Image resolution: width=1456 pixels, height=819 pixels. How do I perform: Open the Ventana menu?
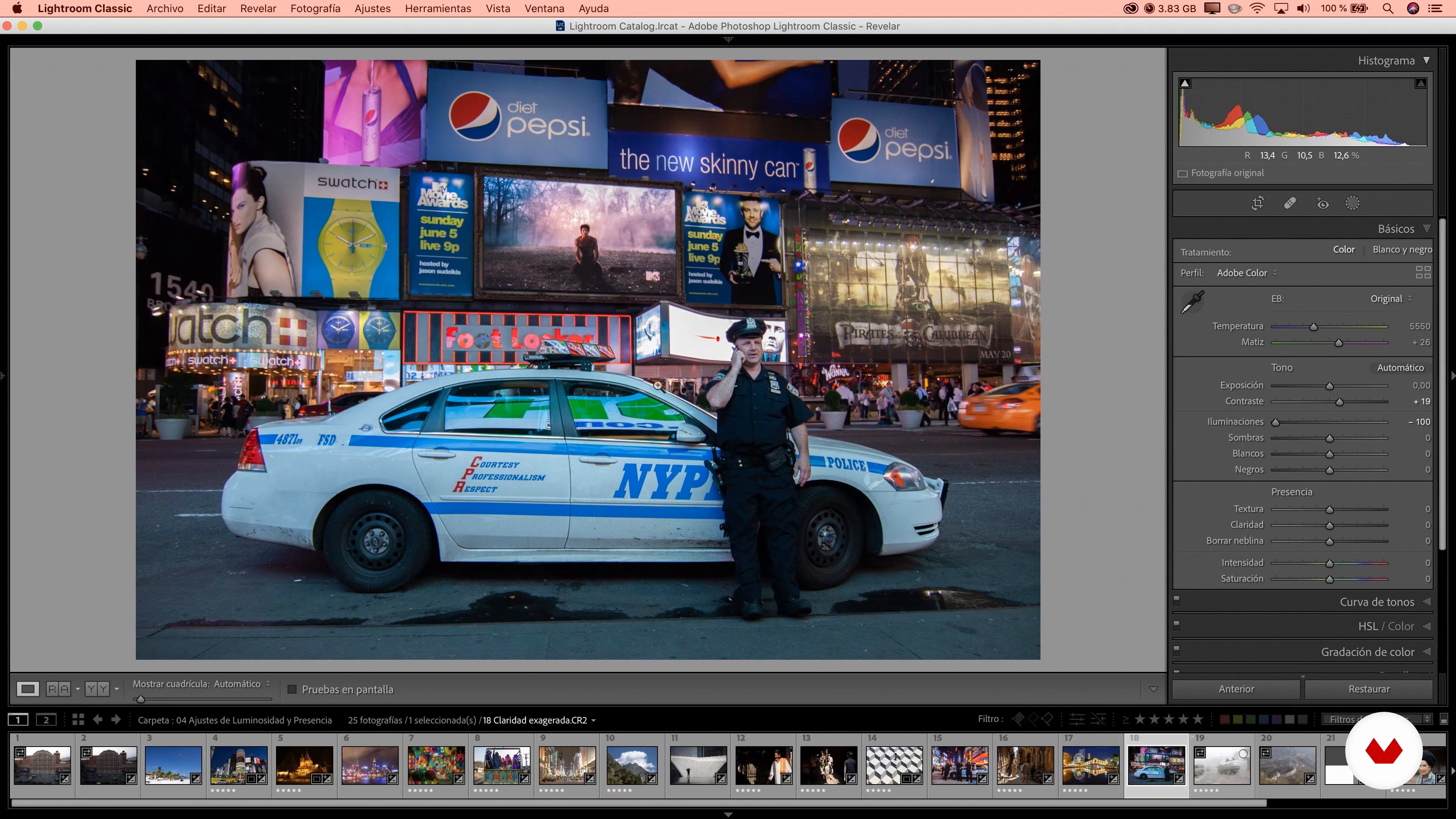tap(544, 8)
